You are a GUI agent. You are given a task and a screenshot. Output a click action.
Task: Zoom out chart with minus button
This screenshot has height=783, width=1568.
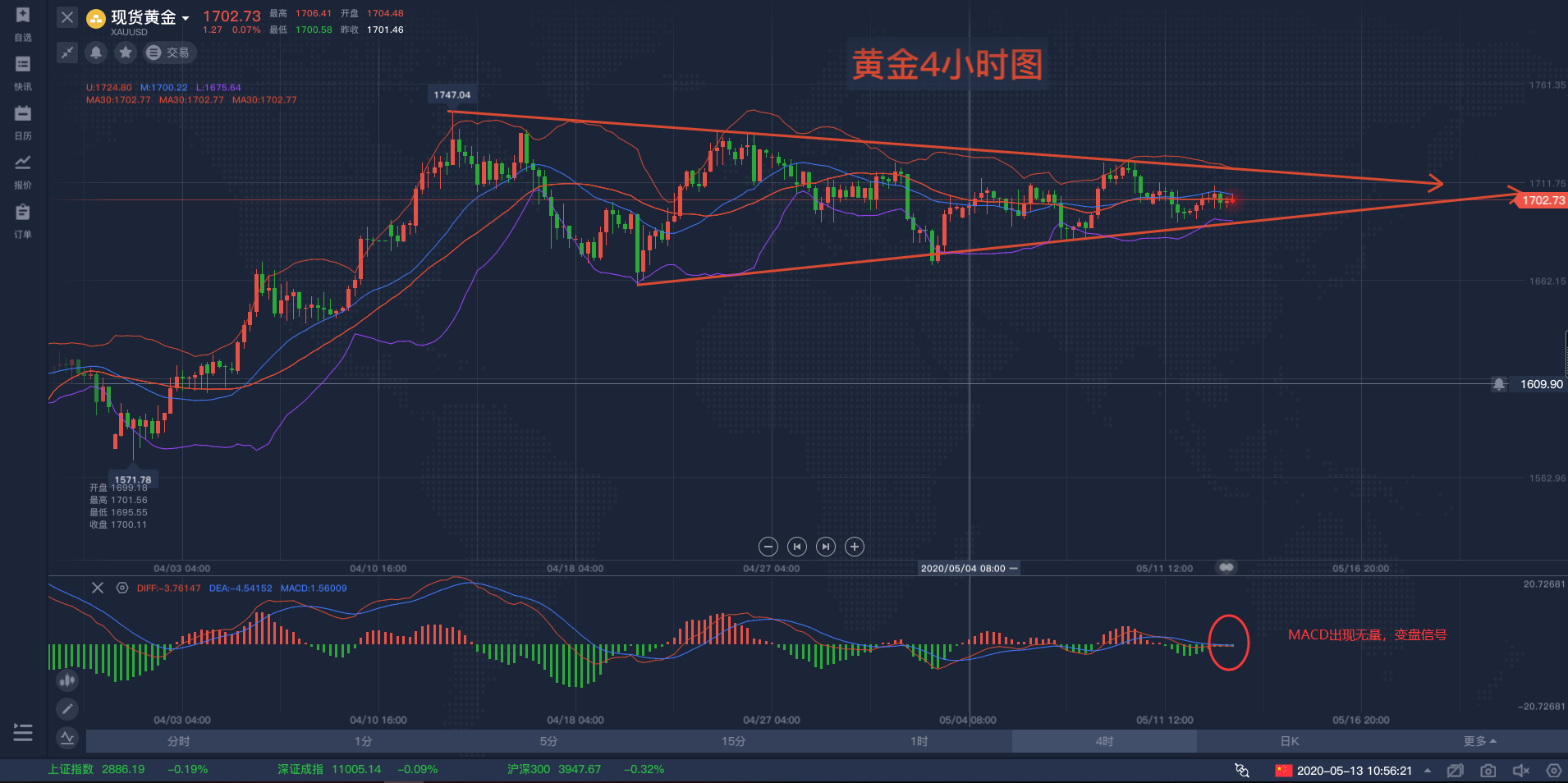click(x=768, y=547)
